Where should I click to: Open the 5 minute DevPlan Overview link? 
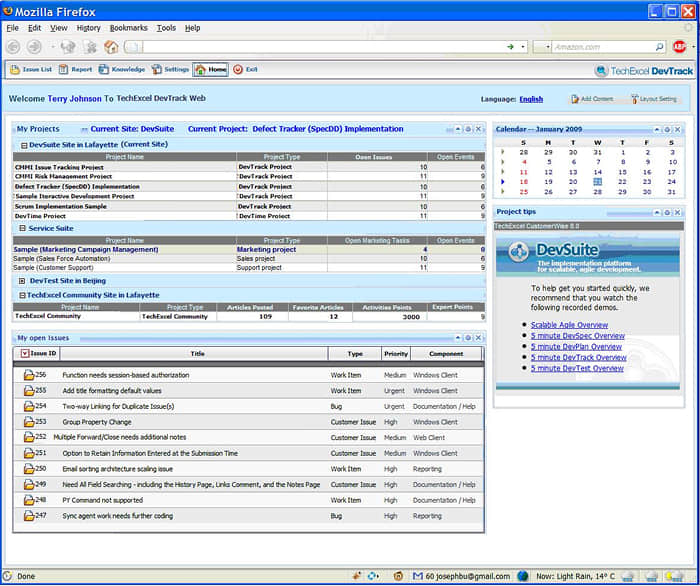tap(576, 346)
